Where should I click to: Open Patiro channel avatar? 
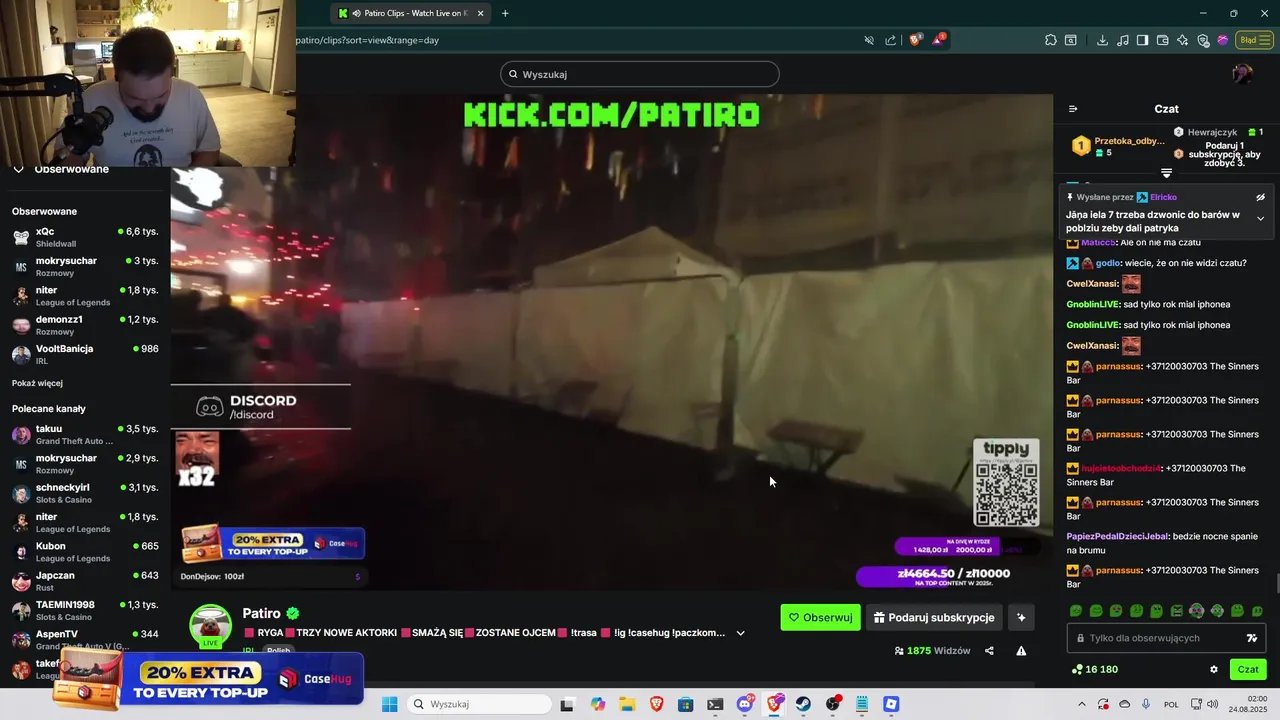211,626
